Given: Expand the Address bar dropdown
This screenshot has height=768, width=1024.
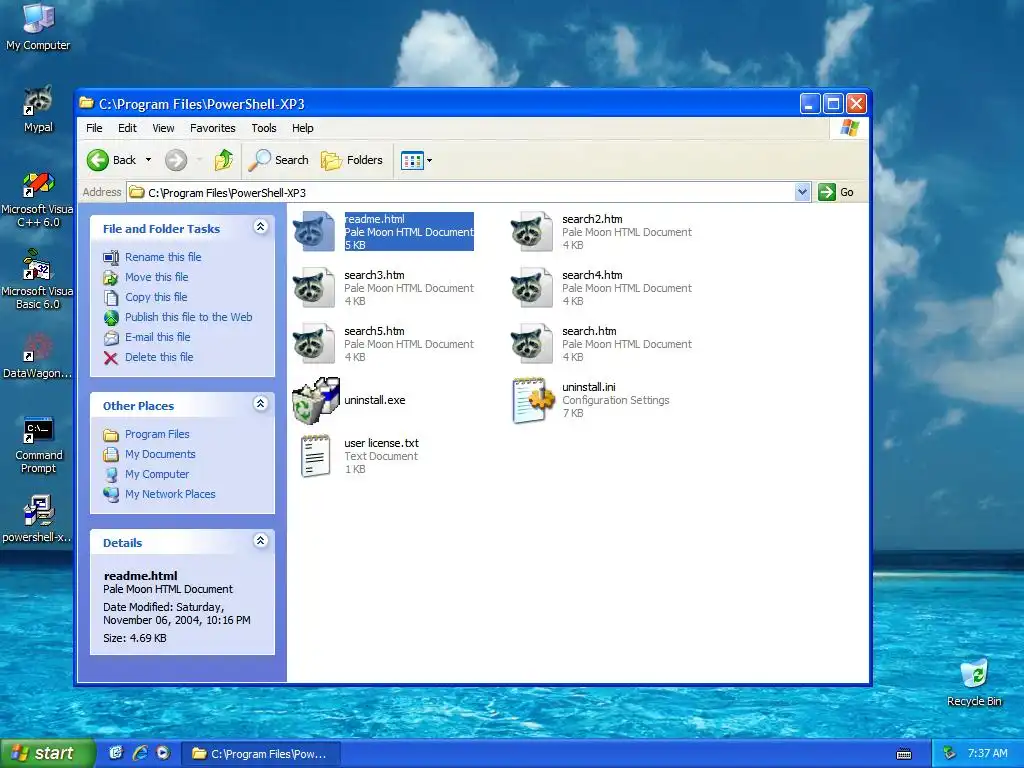Looking at the screenshot, I should tap(803, 192).
